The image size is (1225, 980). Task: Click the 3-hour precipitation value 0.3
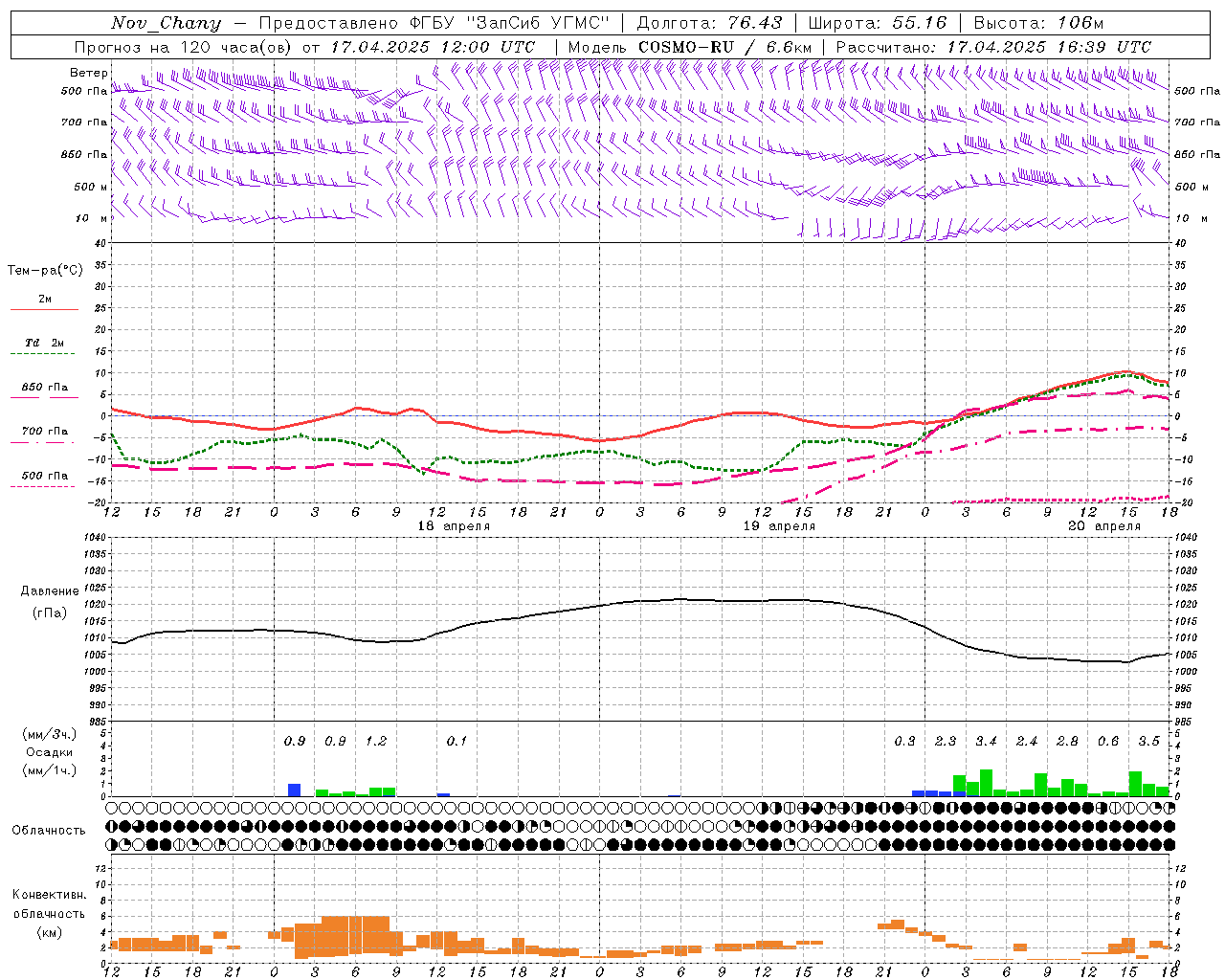904,742
